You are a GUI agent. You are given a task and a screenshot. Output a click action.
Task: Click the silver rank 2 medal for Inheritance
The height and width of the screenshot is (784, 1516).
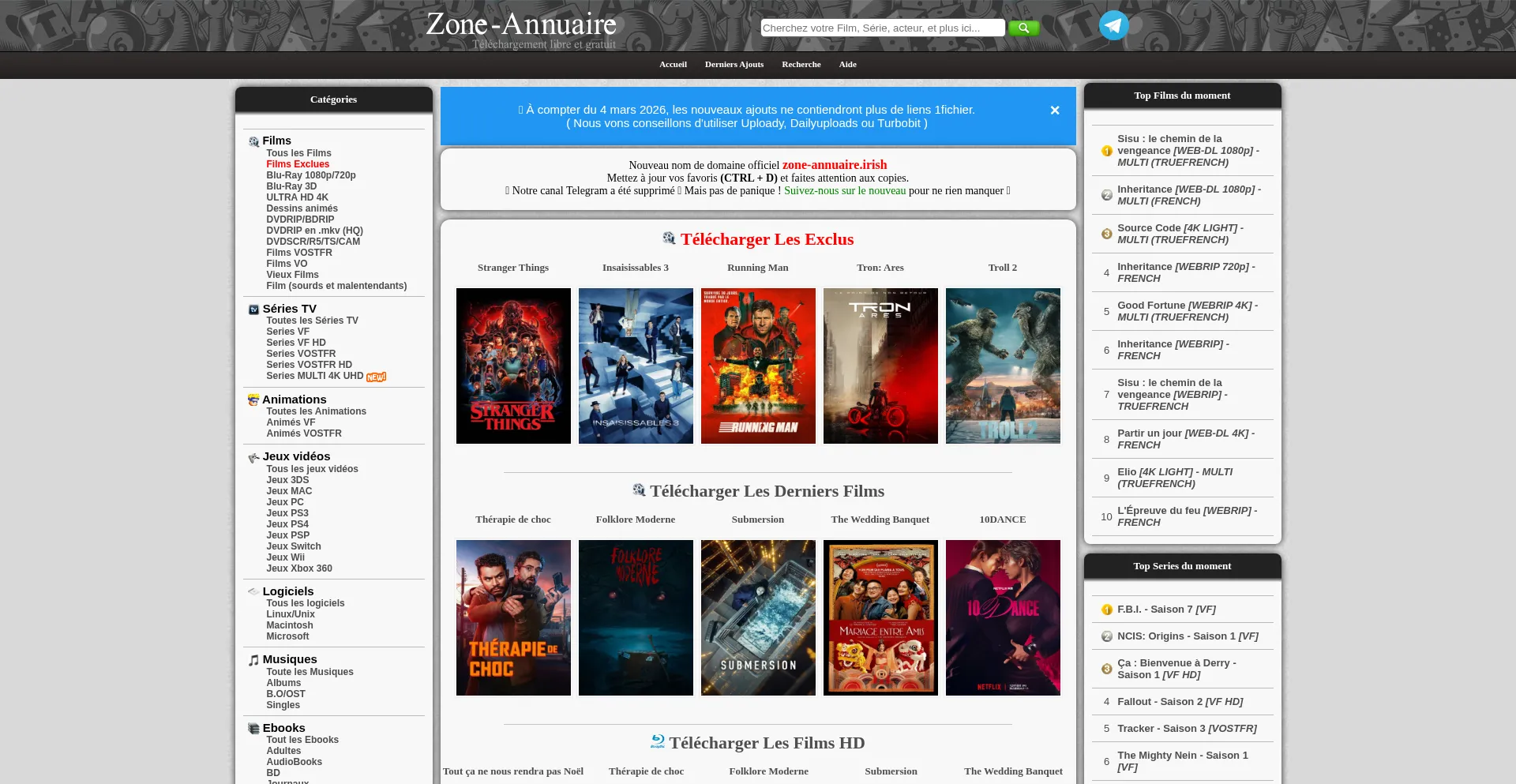(x=1107, y=195)
